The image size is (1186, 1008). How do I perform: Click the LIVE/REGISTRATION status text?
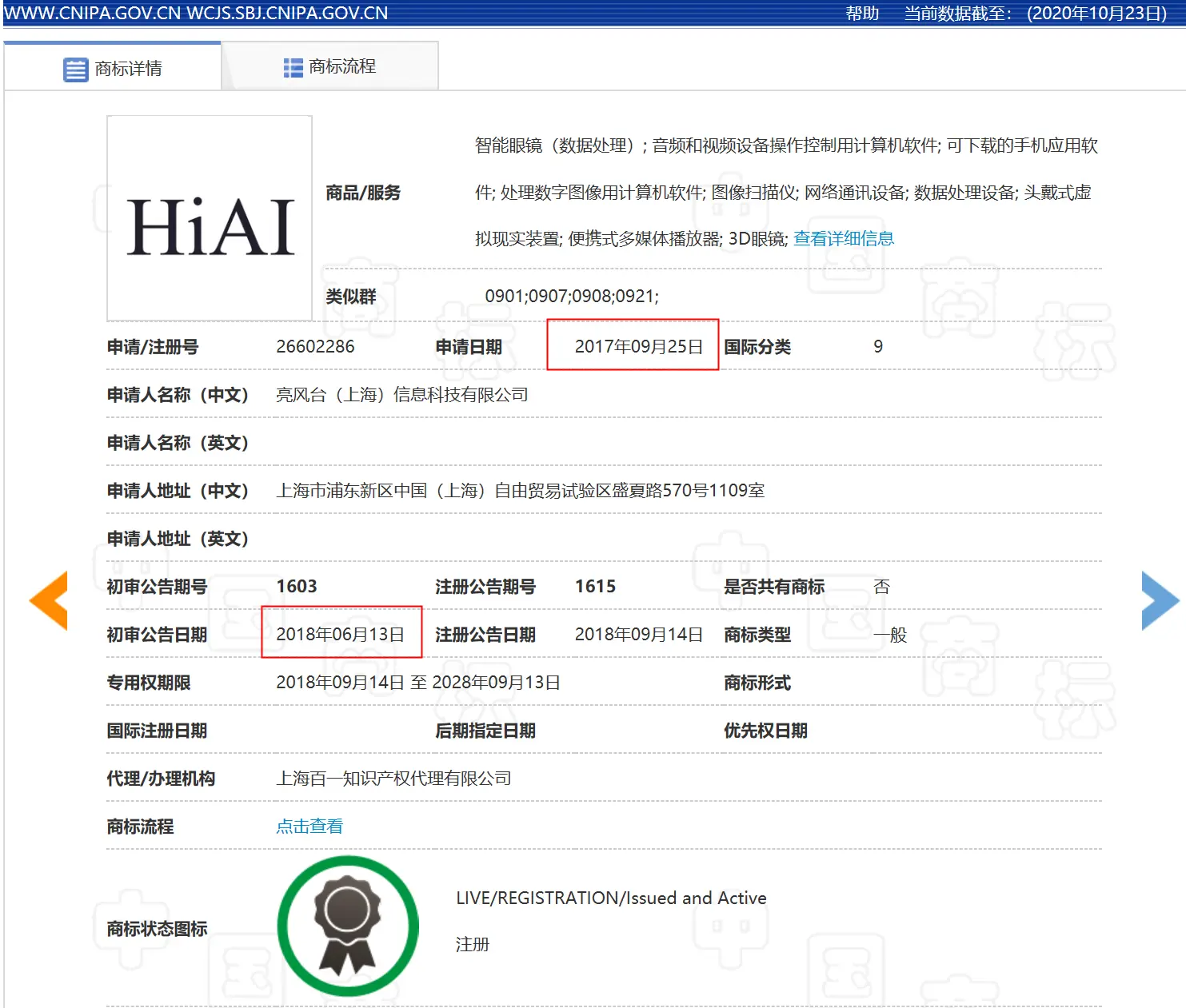pos(611,898)
